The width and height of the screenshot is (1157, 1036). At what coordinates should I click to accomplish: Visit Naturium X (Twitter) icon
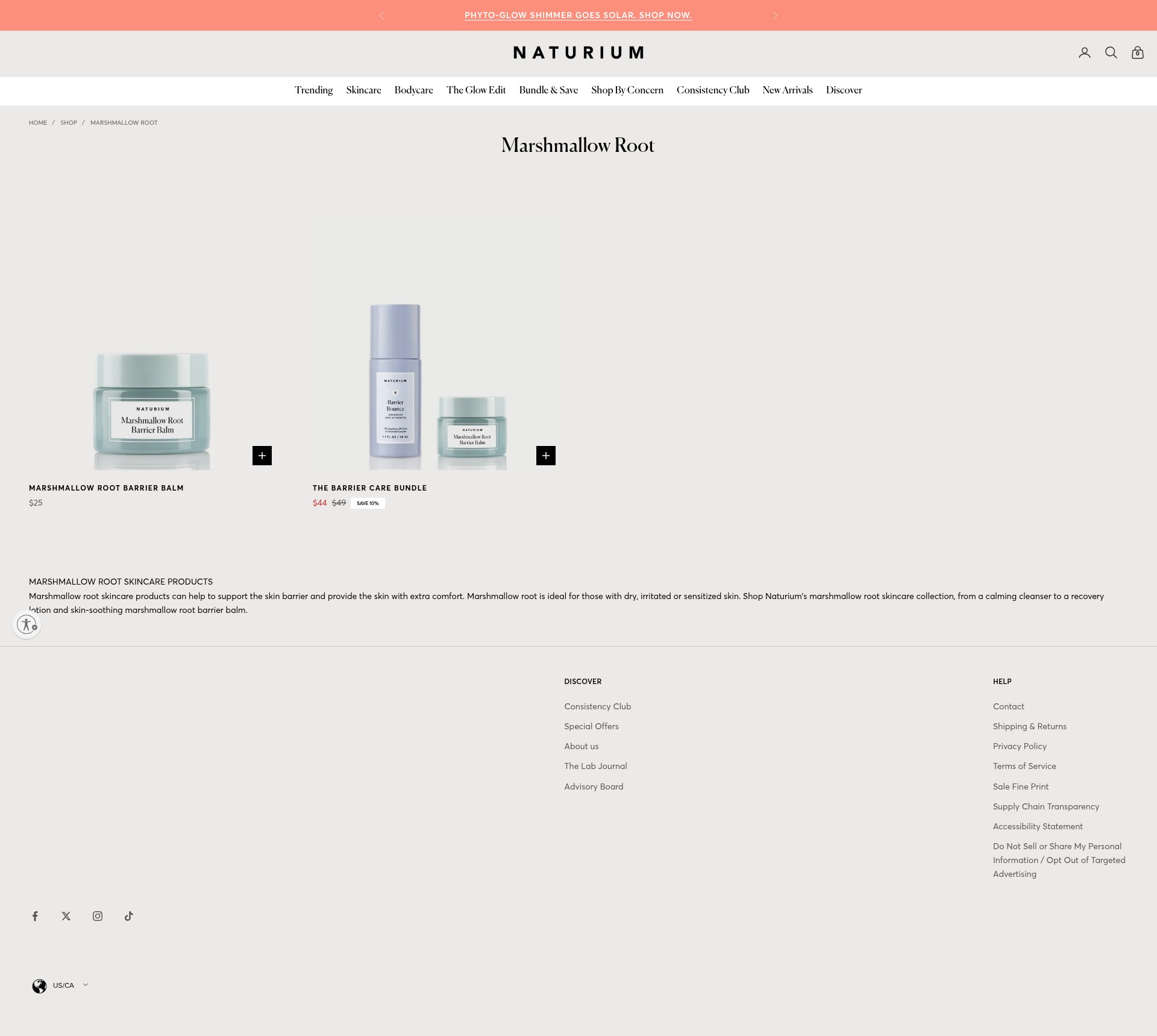pyautogui.click(x=66, y=916)
